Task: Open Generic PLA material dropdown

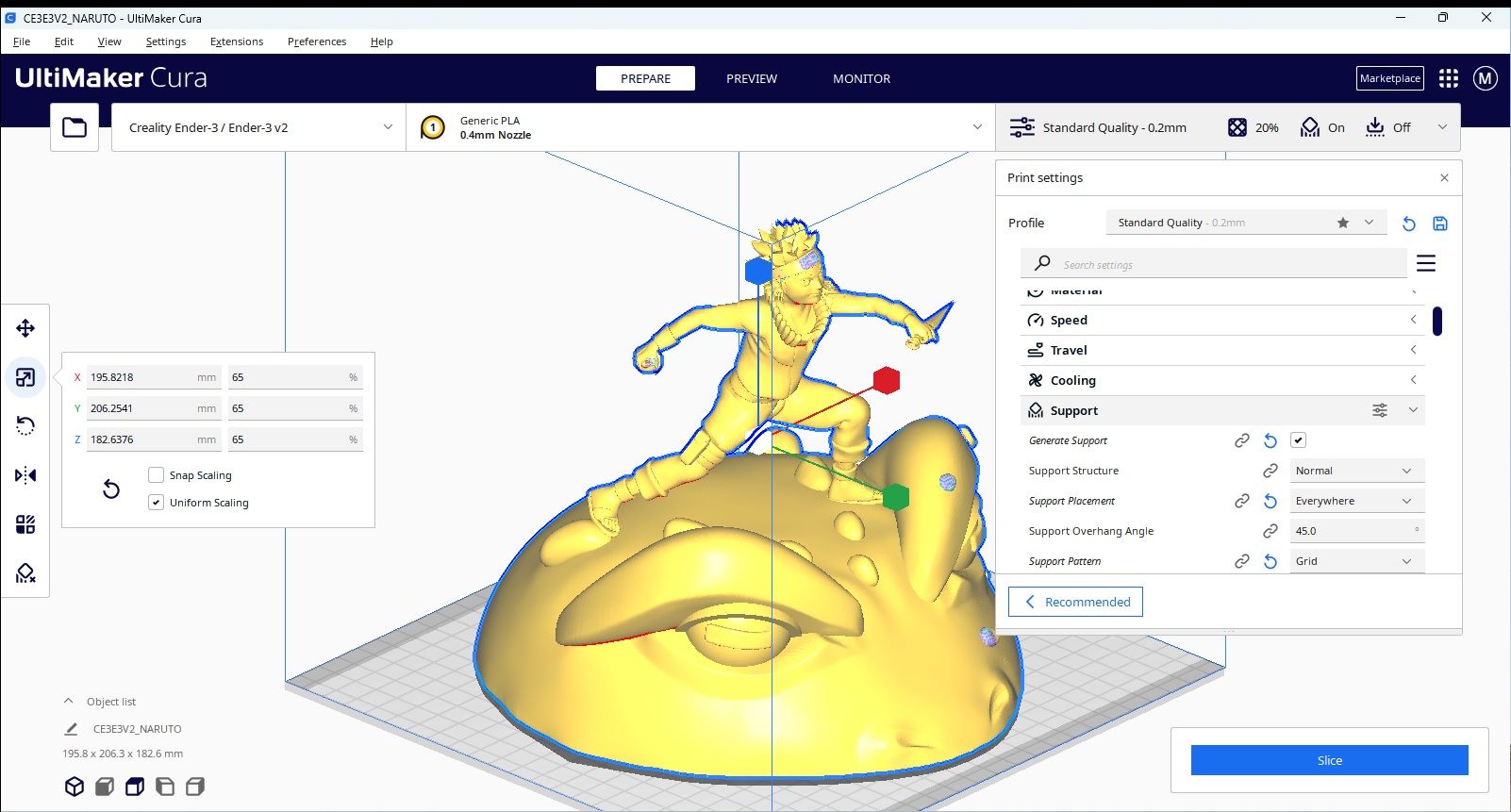Action: tap(701, 127)
